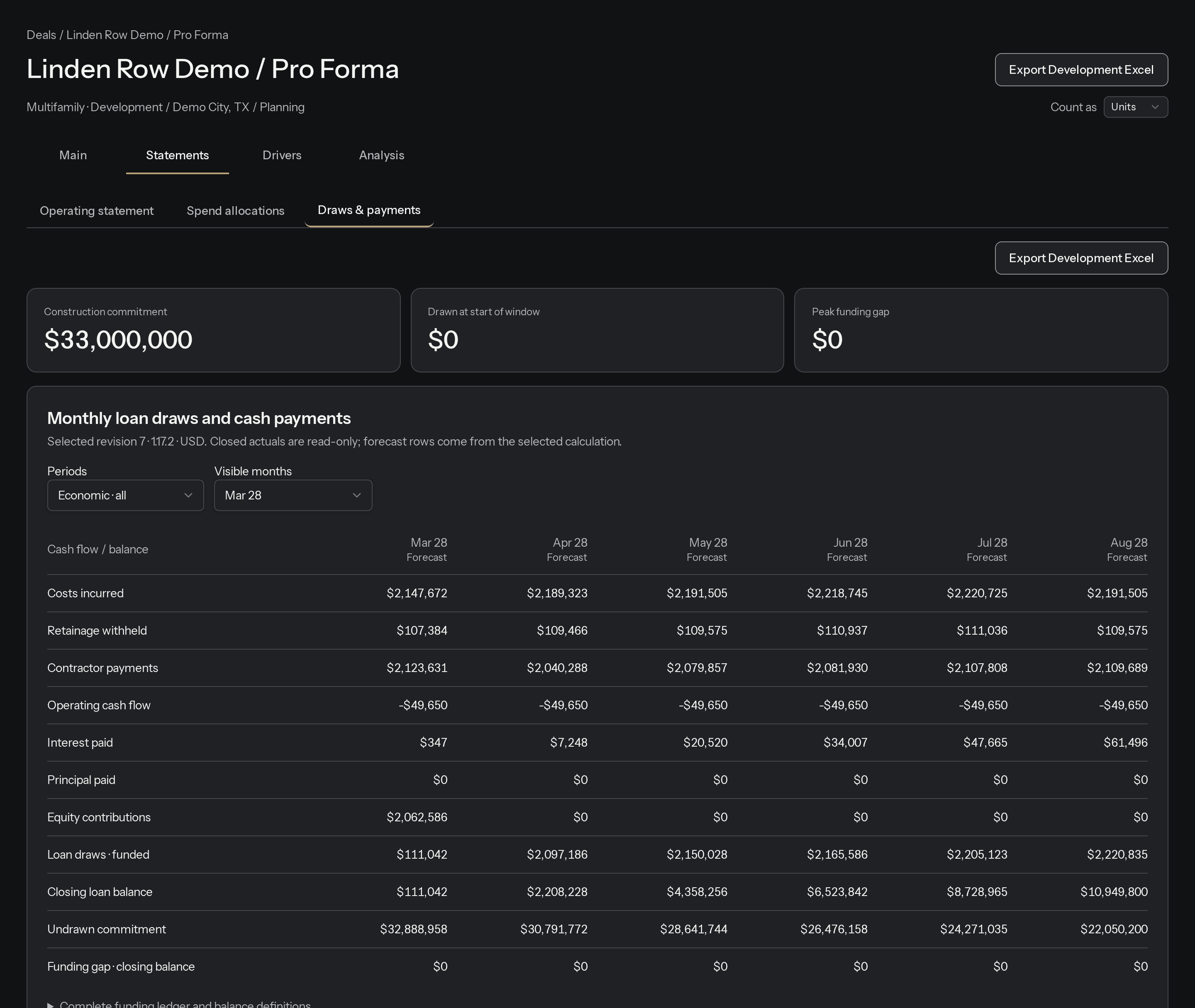This screenshot has height=1008, width=1195.
Task: Click the Closing loan balance row label
Action: [100, 892]
